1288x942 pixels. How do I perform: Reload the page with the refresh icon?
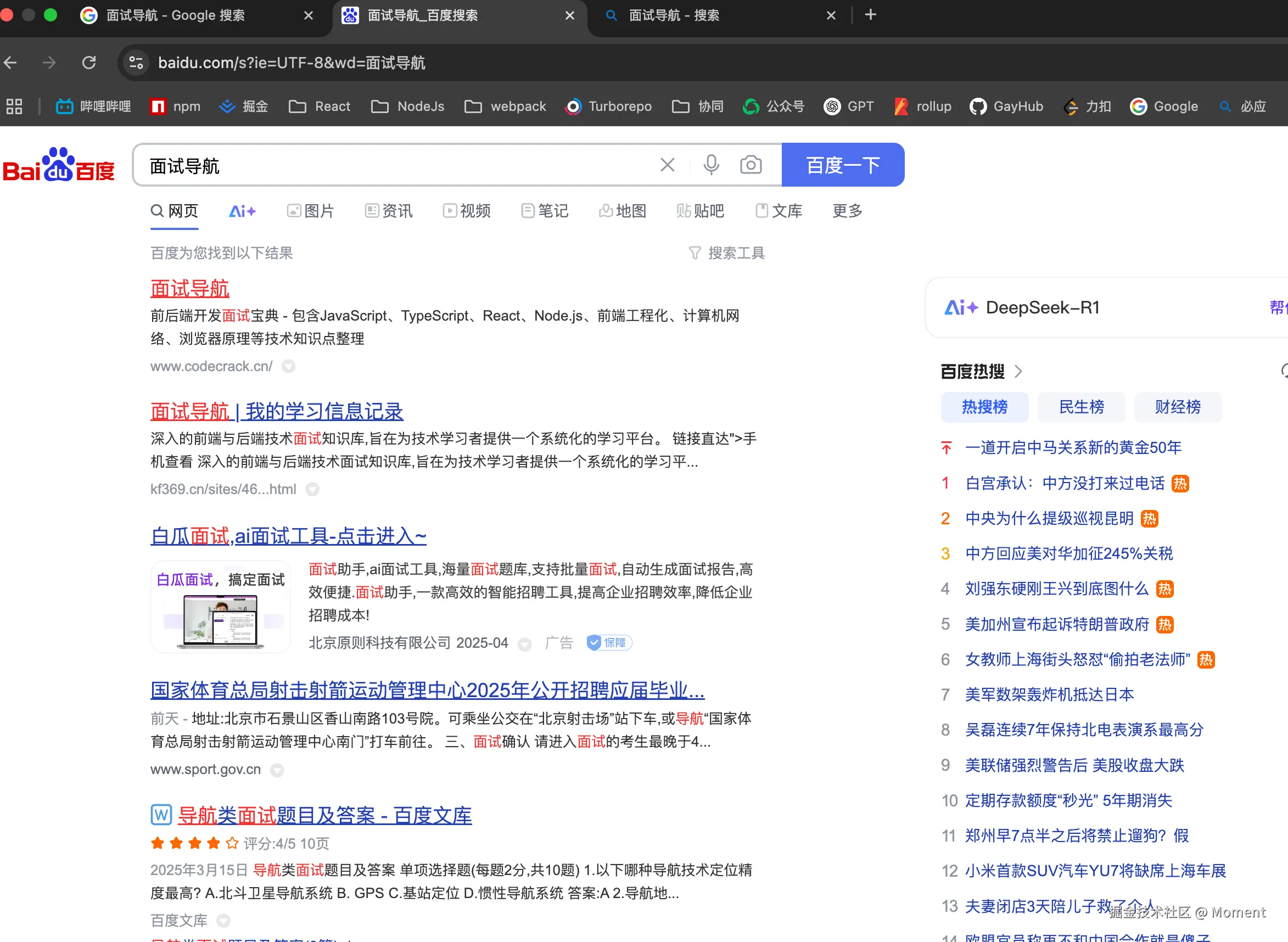pos(89,63)
